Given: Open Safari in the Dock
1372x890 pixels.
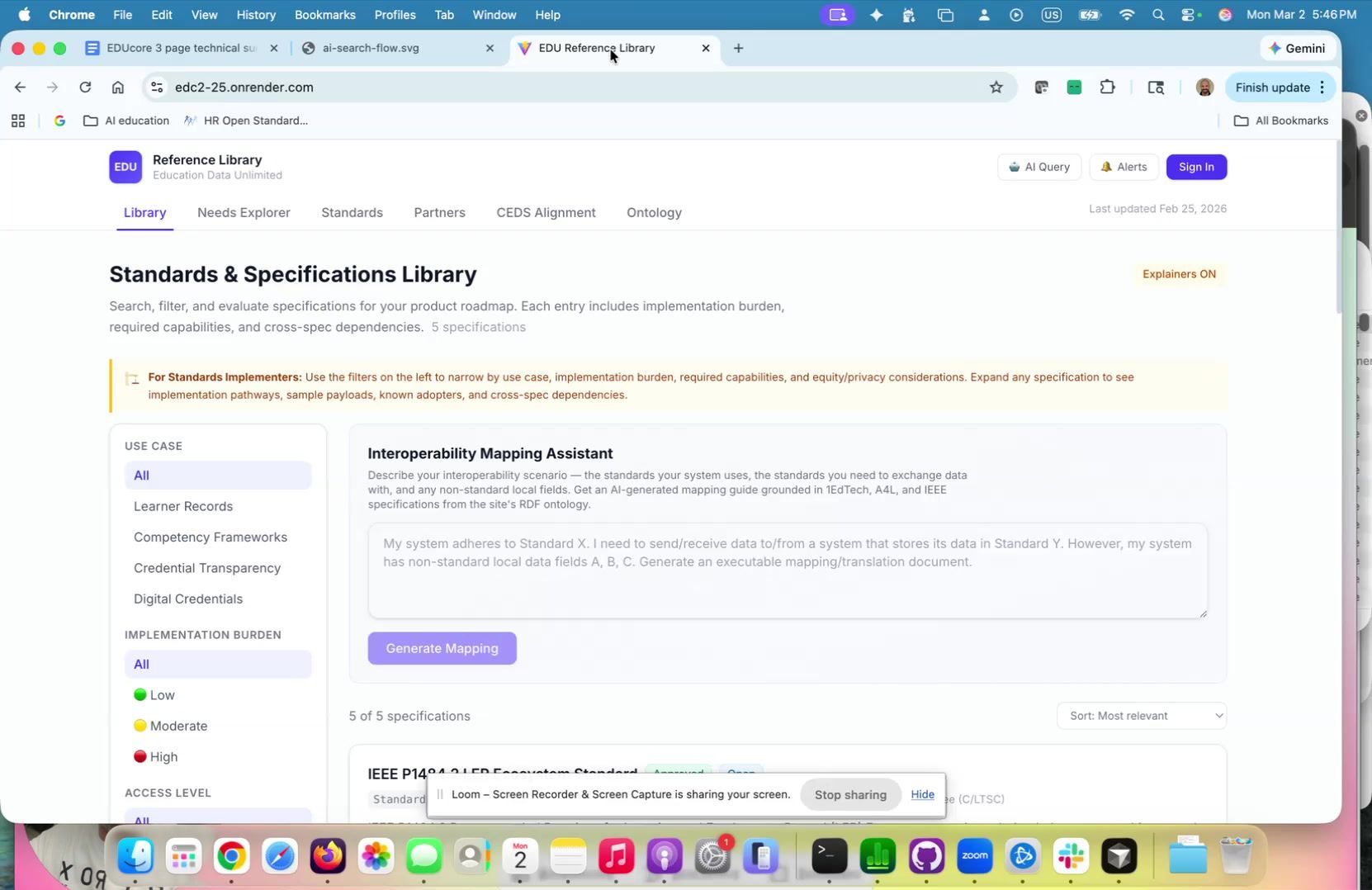Looking at the screenshot, I should click(x=280, y=856).
